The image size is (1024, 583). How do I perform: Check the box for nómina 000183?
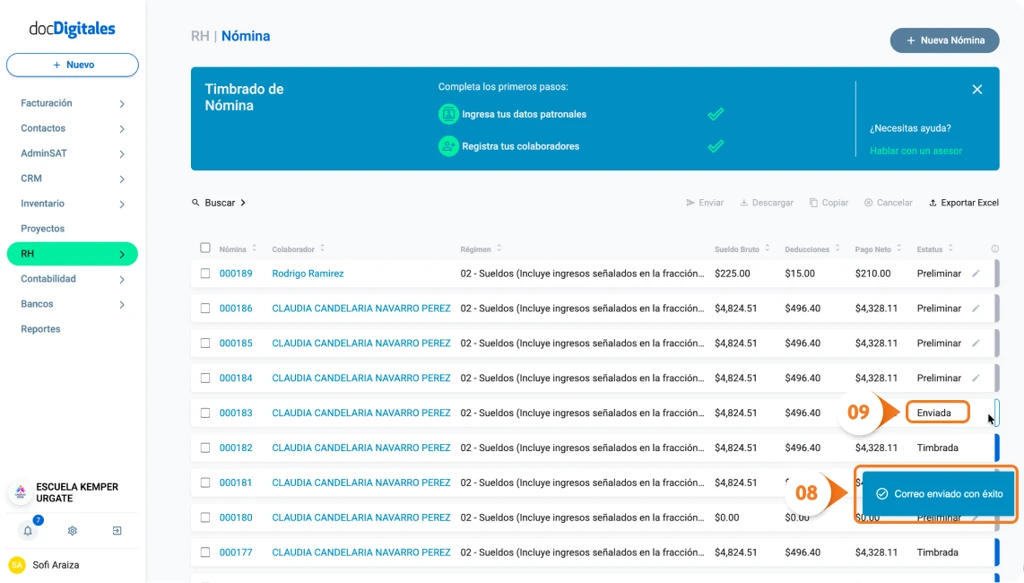click(x=205, y=413)
